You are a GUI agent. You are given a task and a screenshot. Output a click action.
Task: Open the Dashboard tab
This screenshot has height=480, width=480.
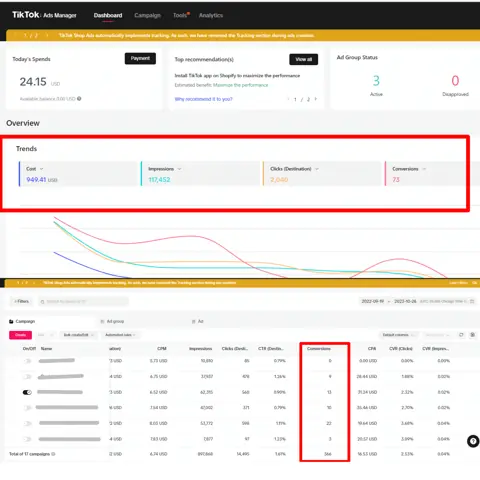108,15
